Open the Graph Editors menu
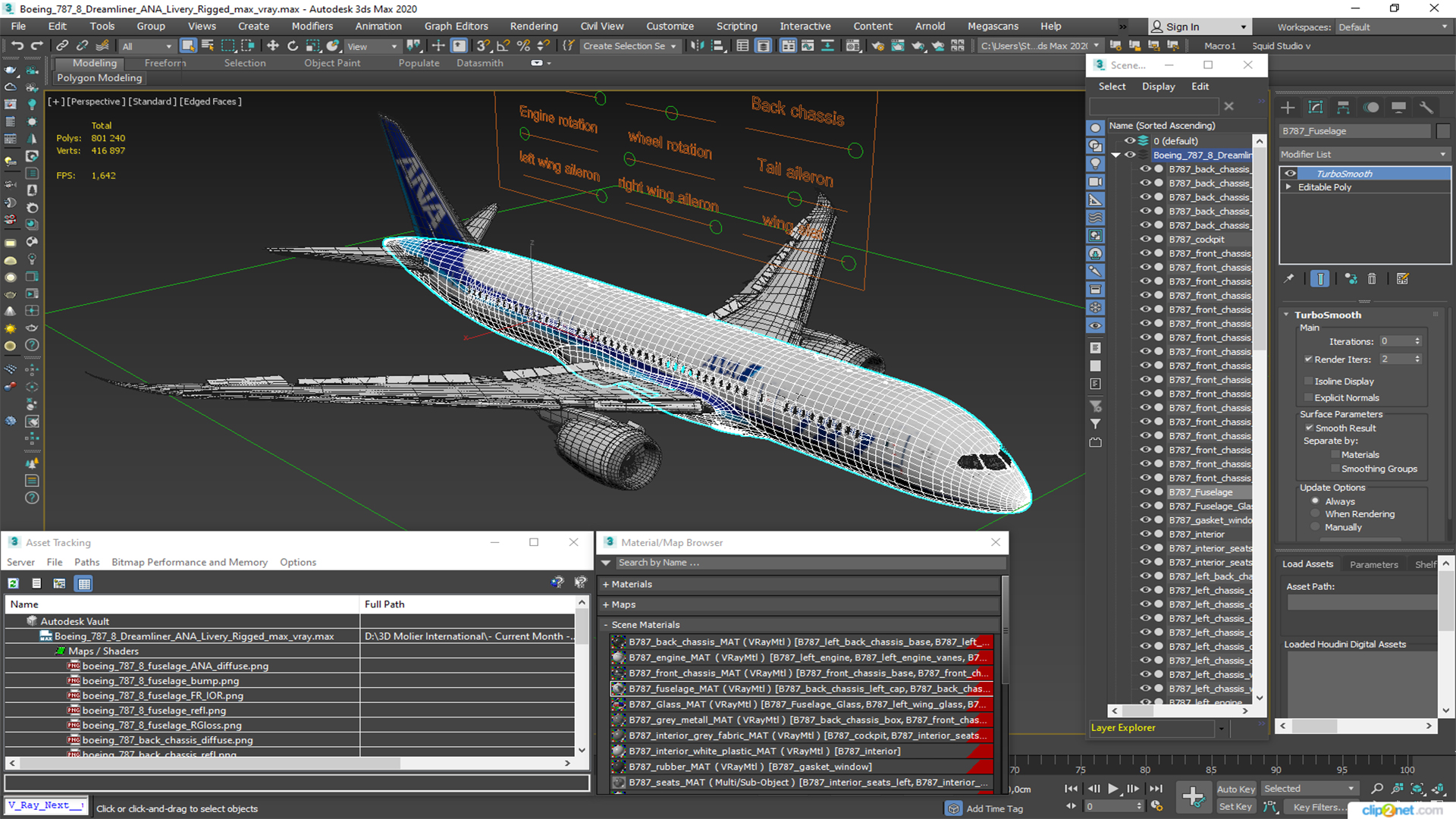Viewport: 1456px width, 819px height. [x=456, y=27]
